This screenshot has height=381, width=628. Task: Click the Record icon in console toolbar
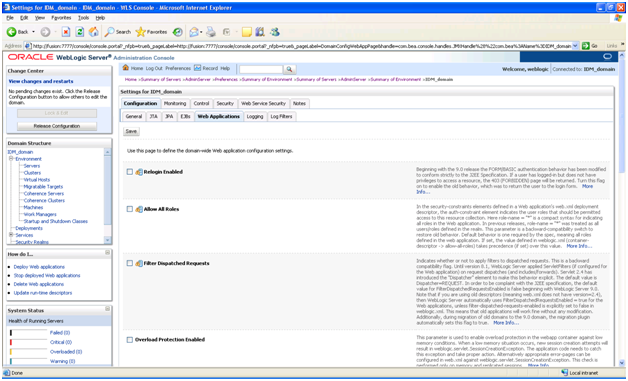(x=197, y=68)
